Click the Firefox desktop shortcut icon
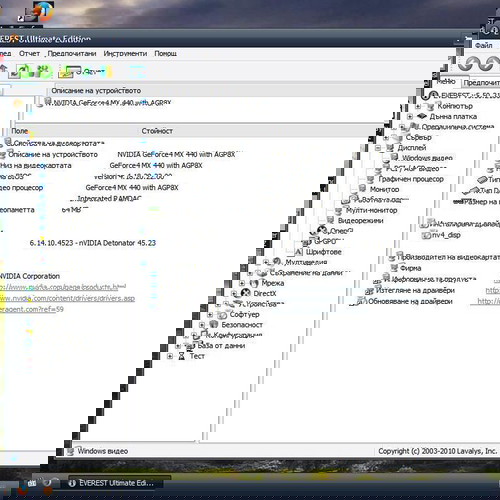 (x=44, y=12)
